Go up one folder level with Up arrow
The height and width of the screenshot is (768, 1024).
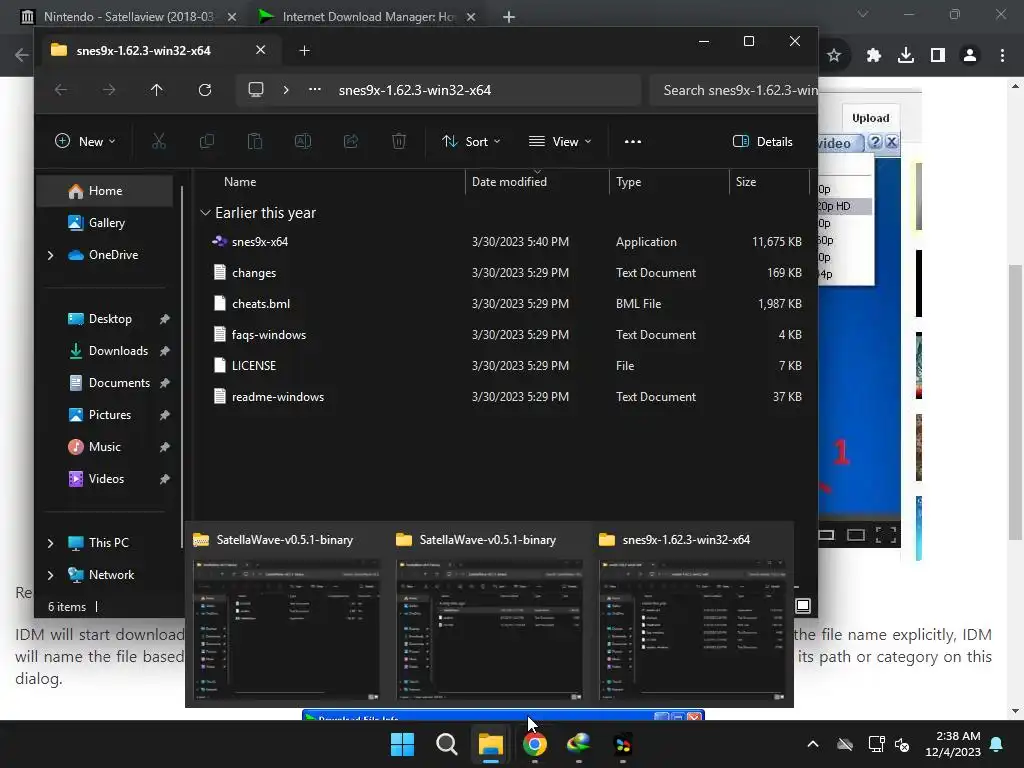(157, 90)
